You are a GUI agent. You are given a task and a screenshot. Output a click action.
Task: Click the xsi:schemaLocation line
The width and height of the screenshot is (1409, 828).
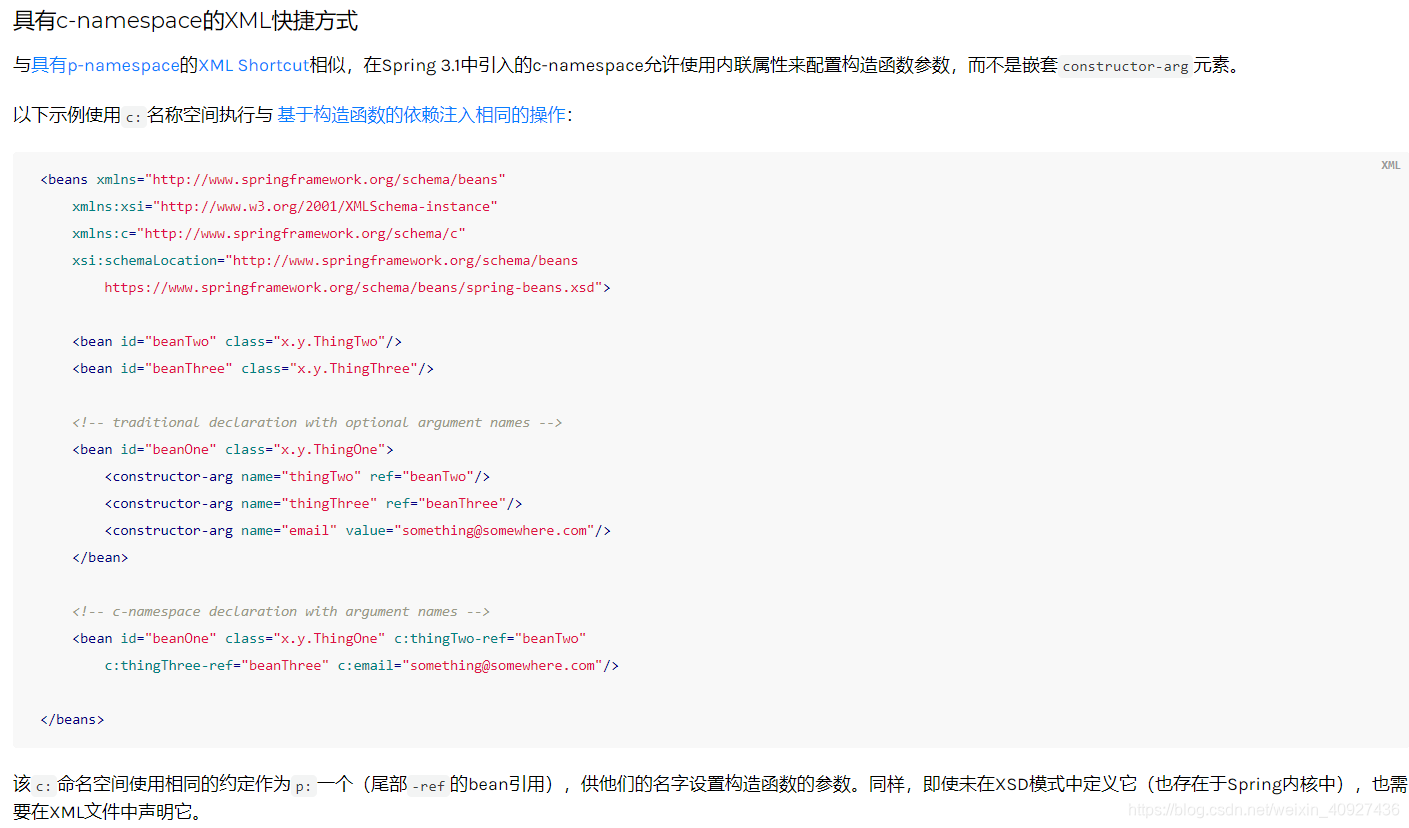click(325, 261)
